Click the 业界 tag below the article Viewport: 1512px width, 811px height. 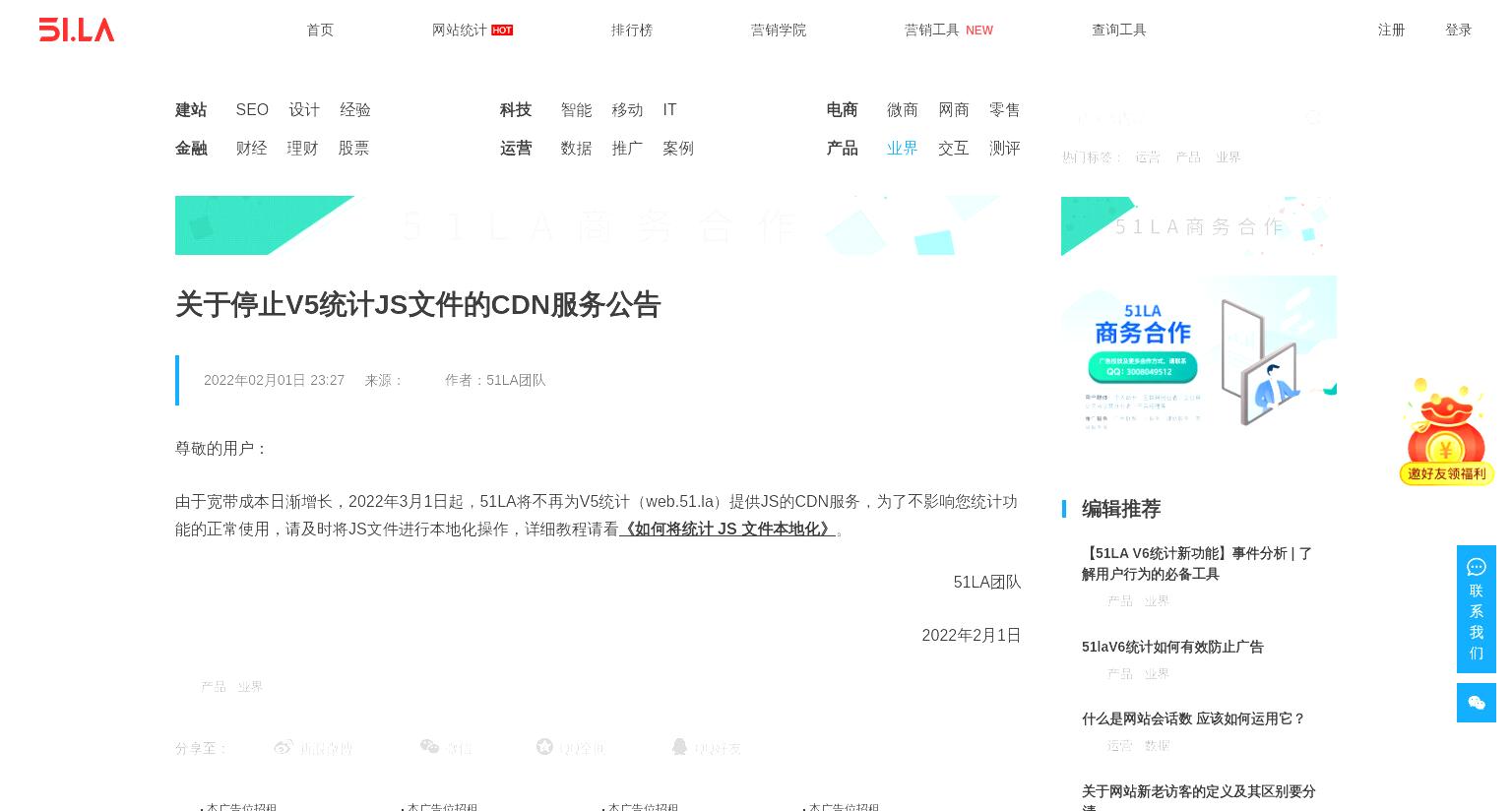[x=250, y=686]
